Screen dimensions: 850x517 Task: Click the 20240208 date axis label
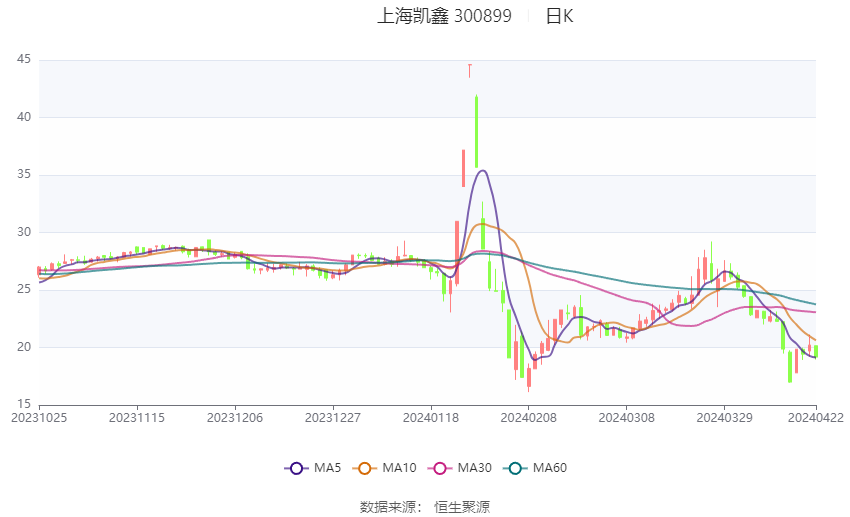point(529,417)
